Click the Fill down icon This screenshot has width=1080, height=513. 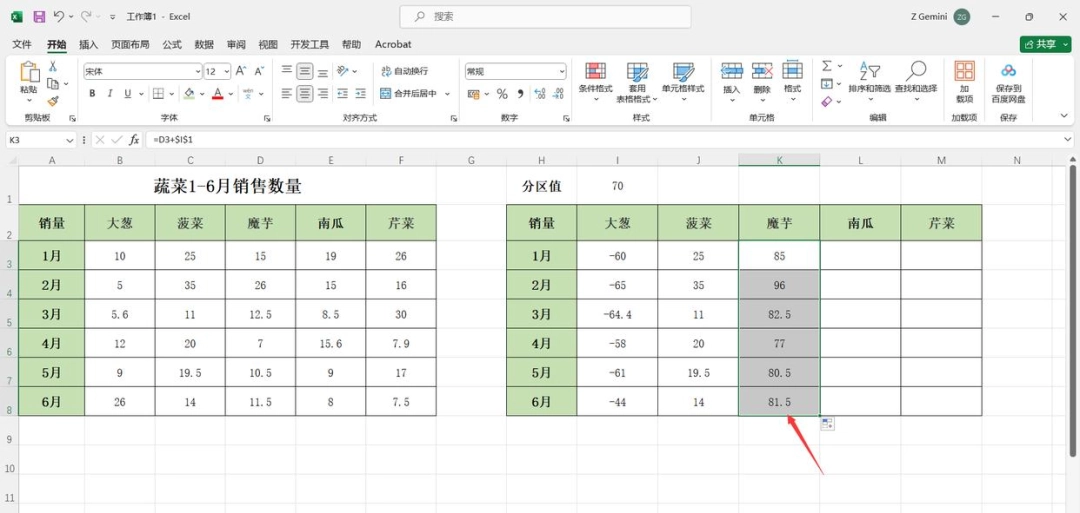827,84
